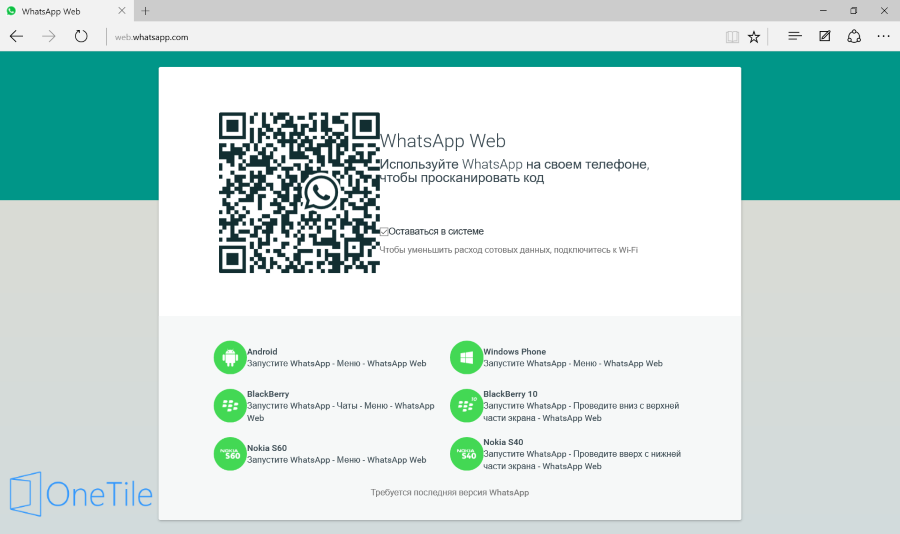Image resolution: width=900 pixels, height=534 pixels.
Task: Click the BlackBerry 10 icon
Action: click(466, 405)
